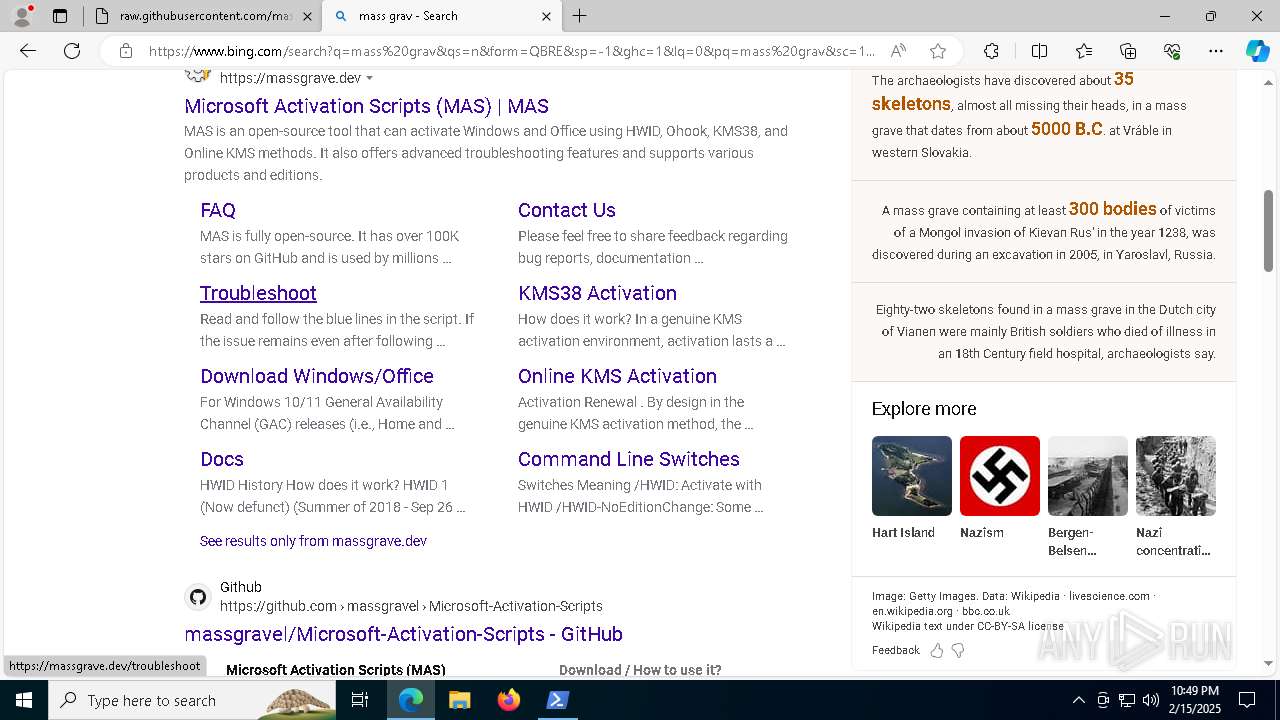
Task: Open the Extensions puzzle icon
Action: click(x=991, y=51)
